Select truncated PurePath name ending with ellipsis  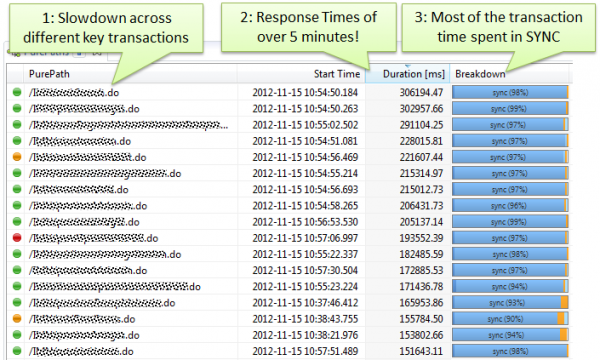[x=129, y=125]
